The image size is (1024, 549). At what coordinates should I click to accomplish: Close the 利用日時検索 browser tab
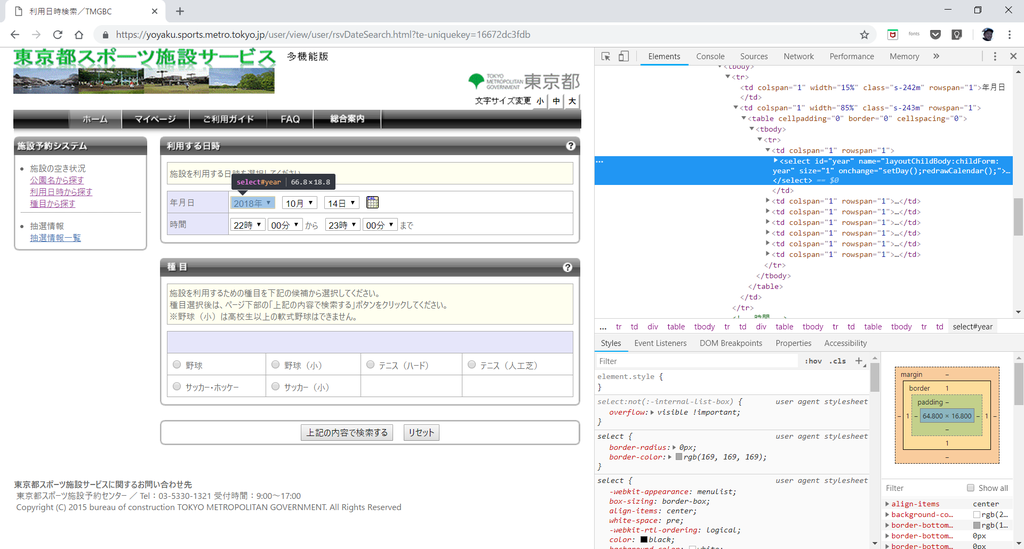pyautogui.click(x=155, y=11)
